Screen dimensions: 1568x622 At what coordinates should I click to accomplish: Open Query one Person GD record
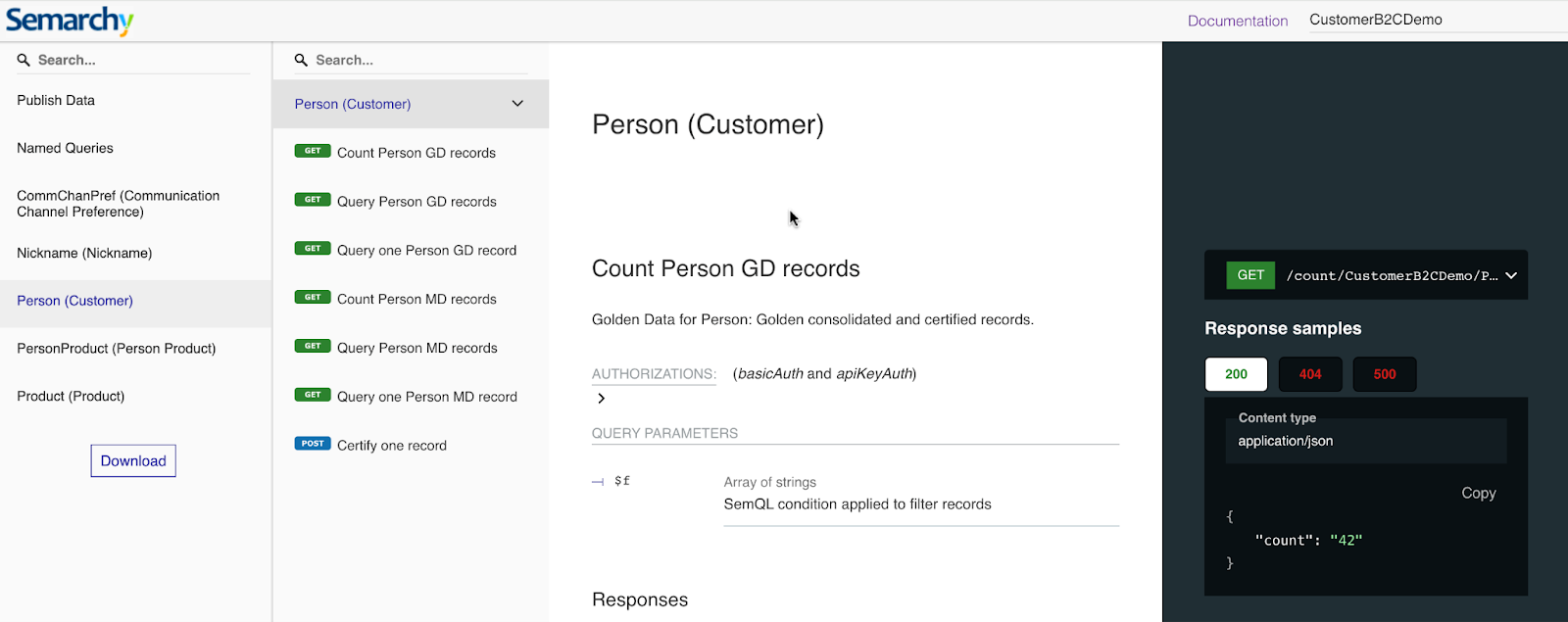pos(426,251)
